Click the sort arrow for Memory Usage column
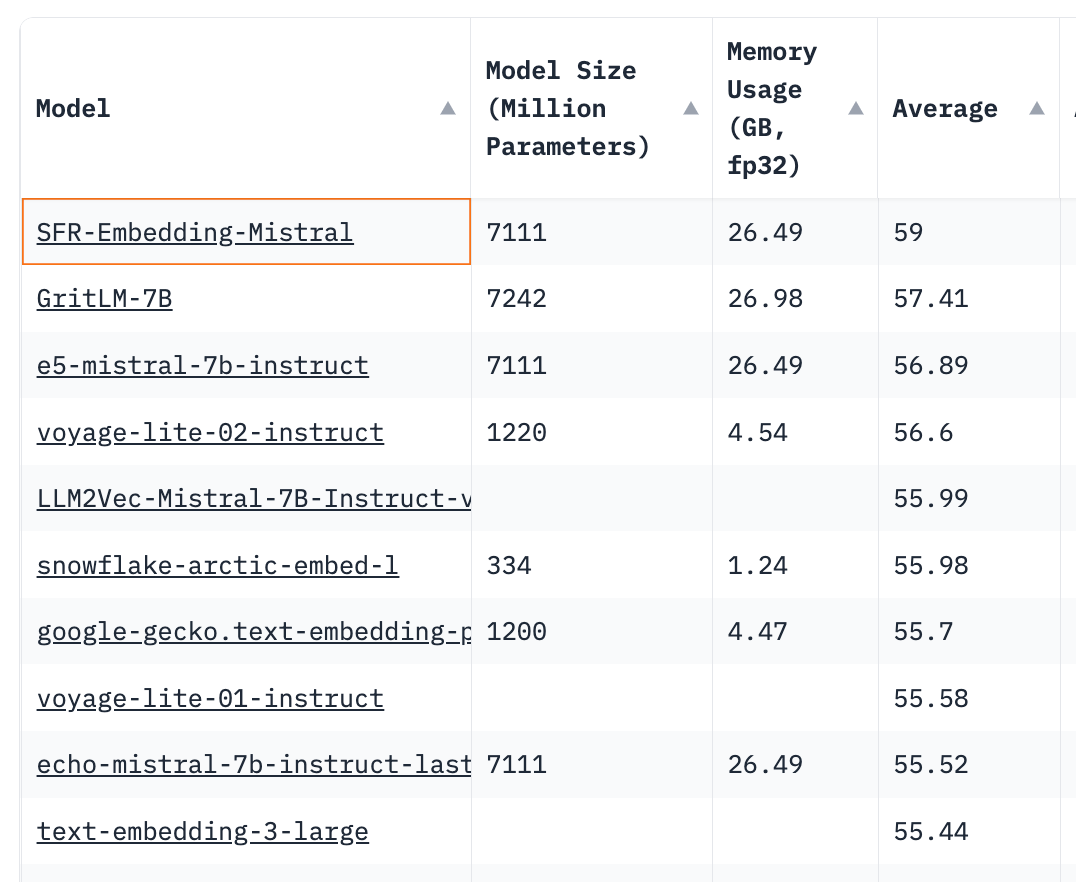The width and height of the screenshot is (1076, 882). [856, 110]
